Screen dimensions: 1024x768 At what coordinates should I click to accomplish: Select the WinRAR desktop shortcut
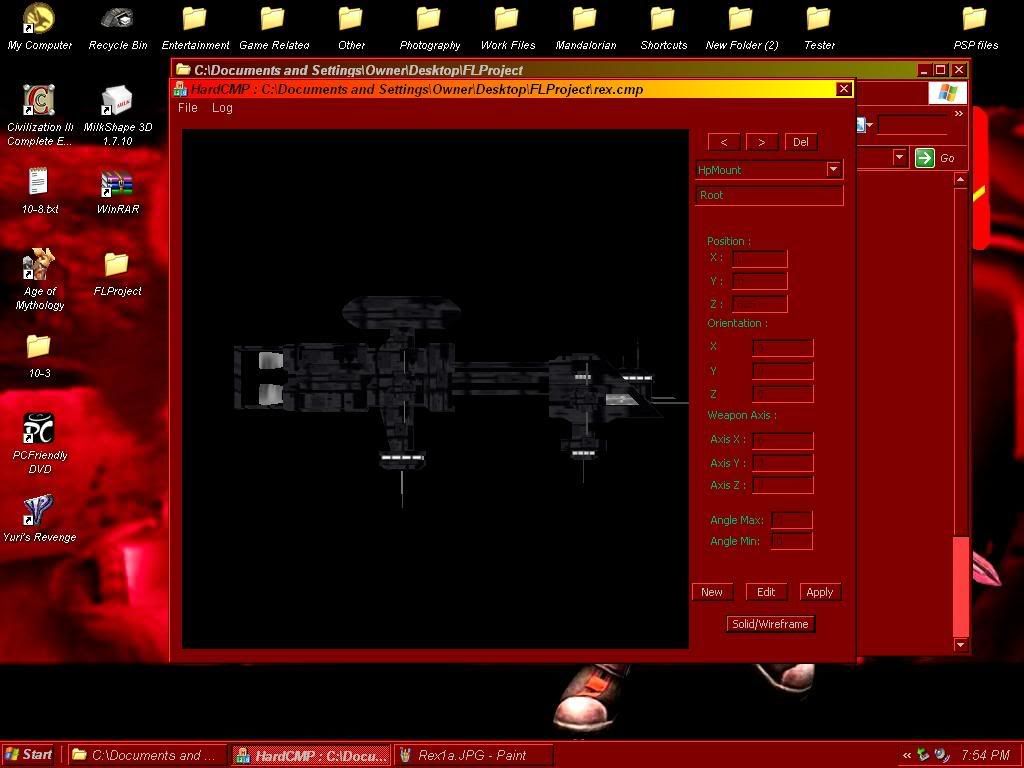tap(117, 185)
